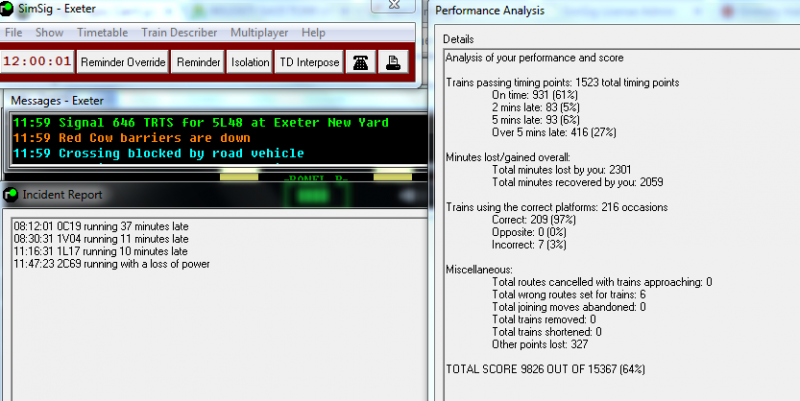
Task: Click the Incident Report window icon
Action: [10, 194]
